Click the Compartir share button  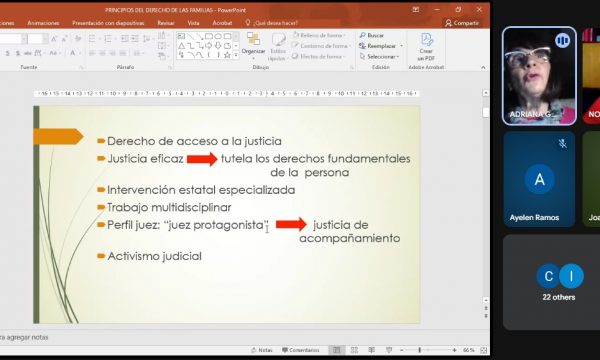click(x=462, y=23)
